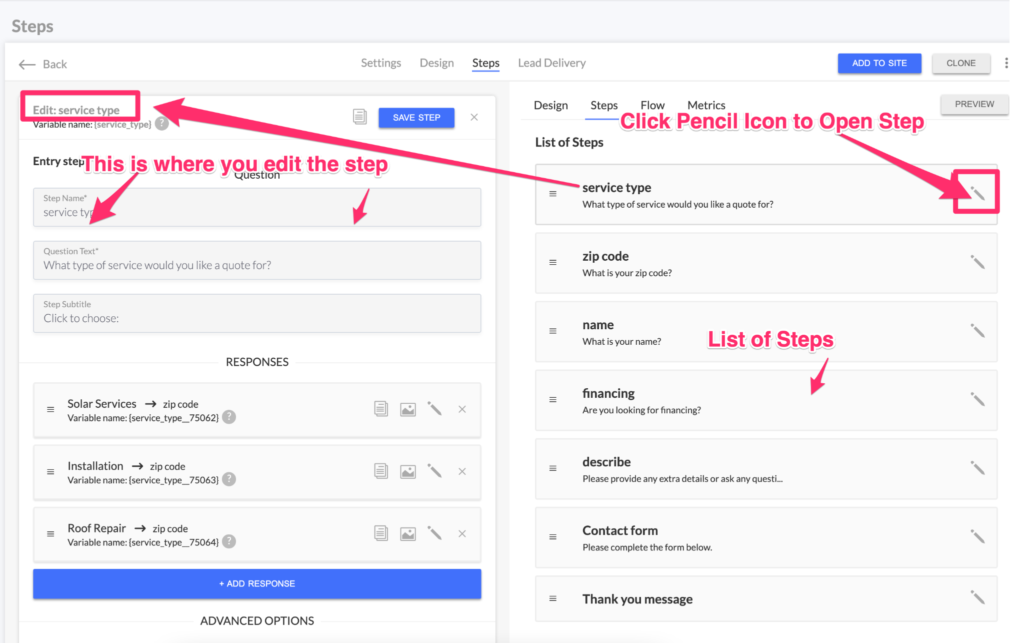Open jump logic document icon for Installation response
The image size is (1024, 643).
pos(380,471)
